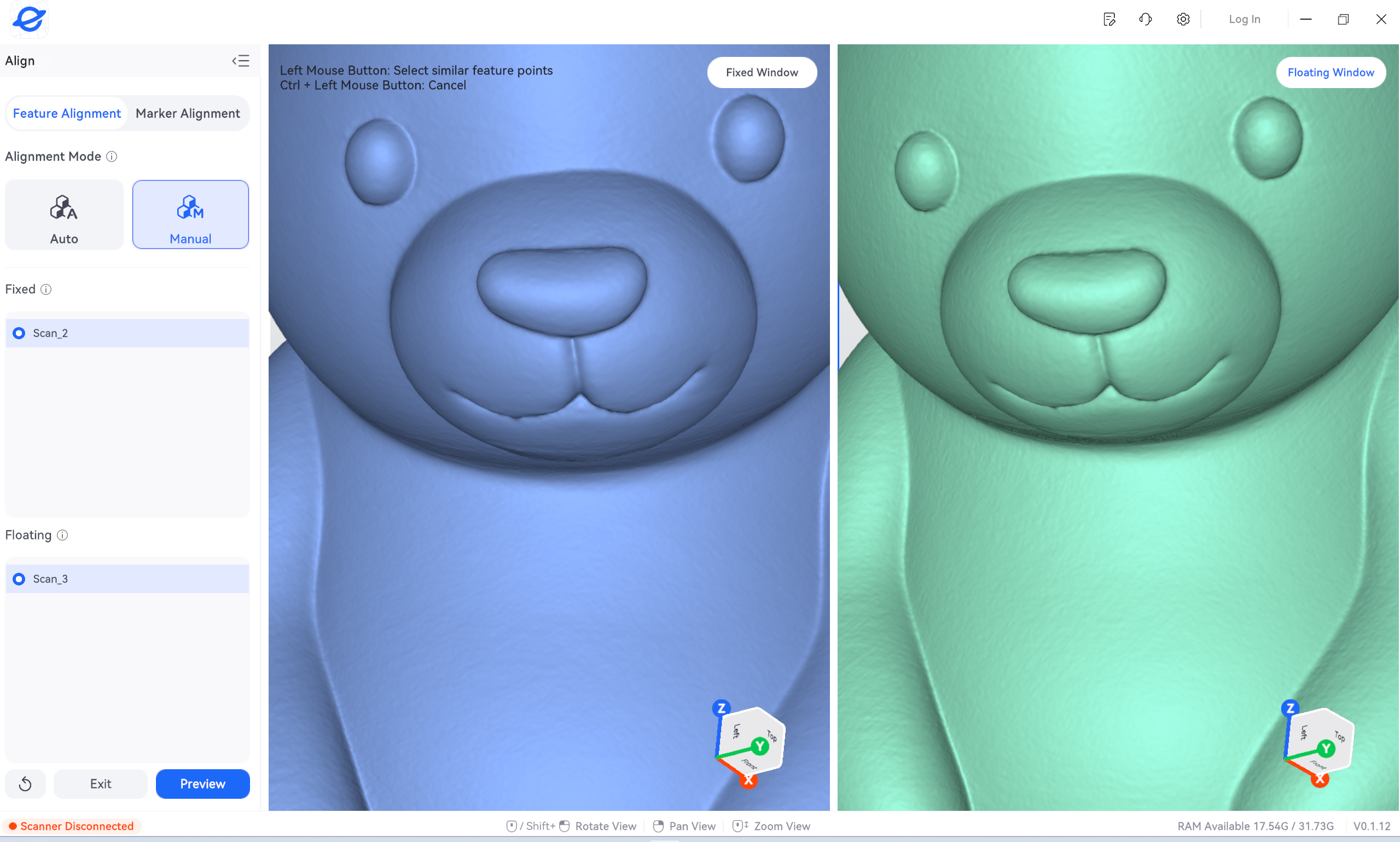The width and height of the screenshot is (1400, 842).
Task: Click the Fixed Window label button
Action: coord(762,73)
